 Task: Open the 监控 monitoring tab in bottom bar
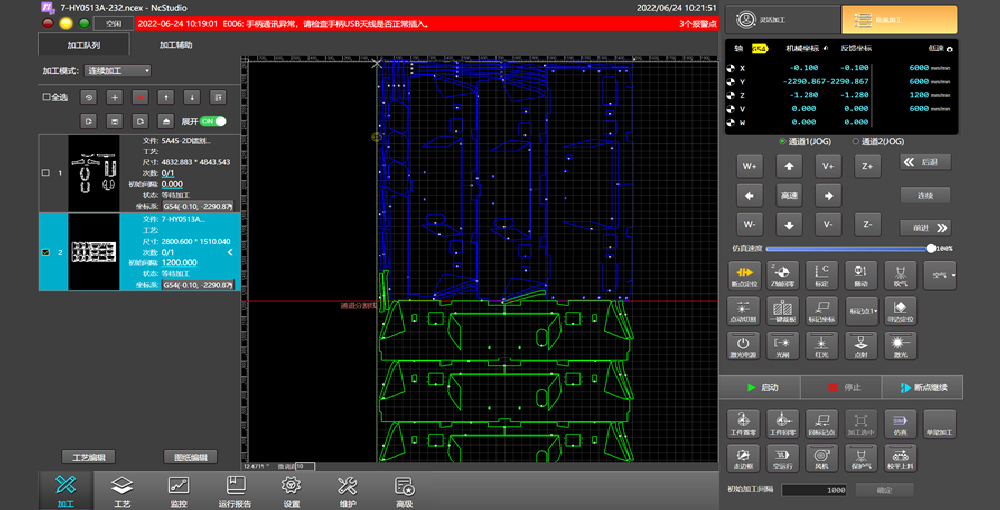[x=179, y=489]
